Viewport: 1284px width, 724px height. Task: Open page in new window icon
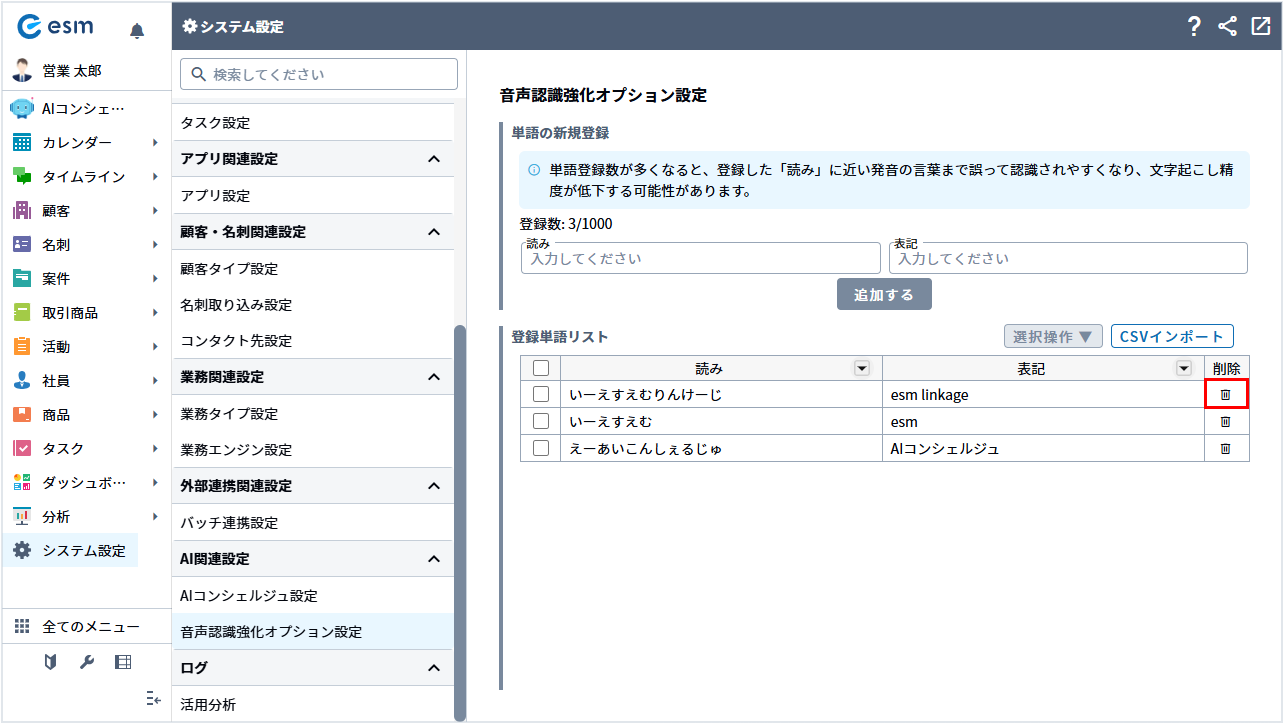tap(1260, 27)
